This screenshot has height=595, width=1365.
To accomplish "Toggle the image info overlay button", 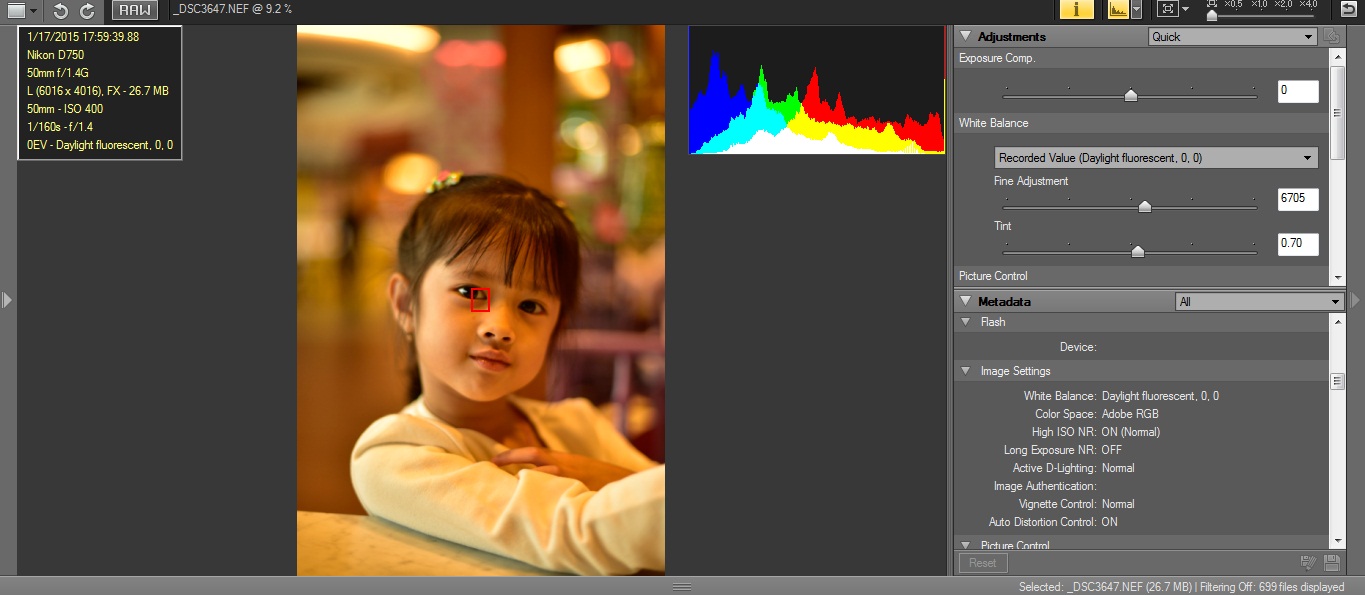I will click(x=1076, y=10).
